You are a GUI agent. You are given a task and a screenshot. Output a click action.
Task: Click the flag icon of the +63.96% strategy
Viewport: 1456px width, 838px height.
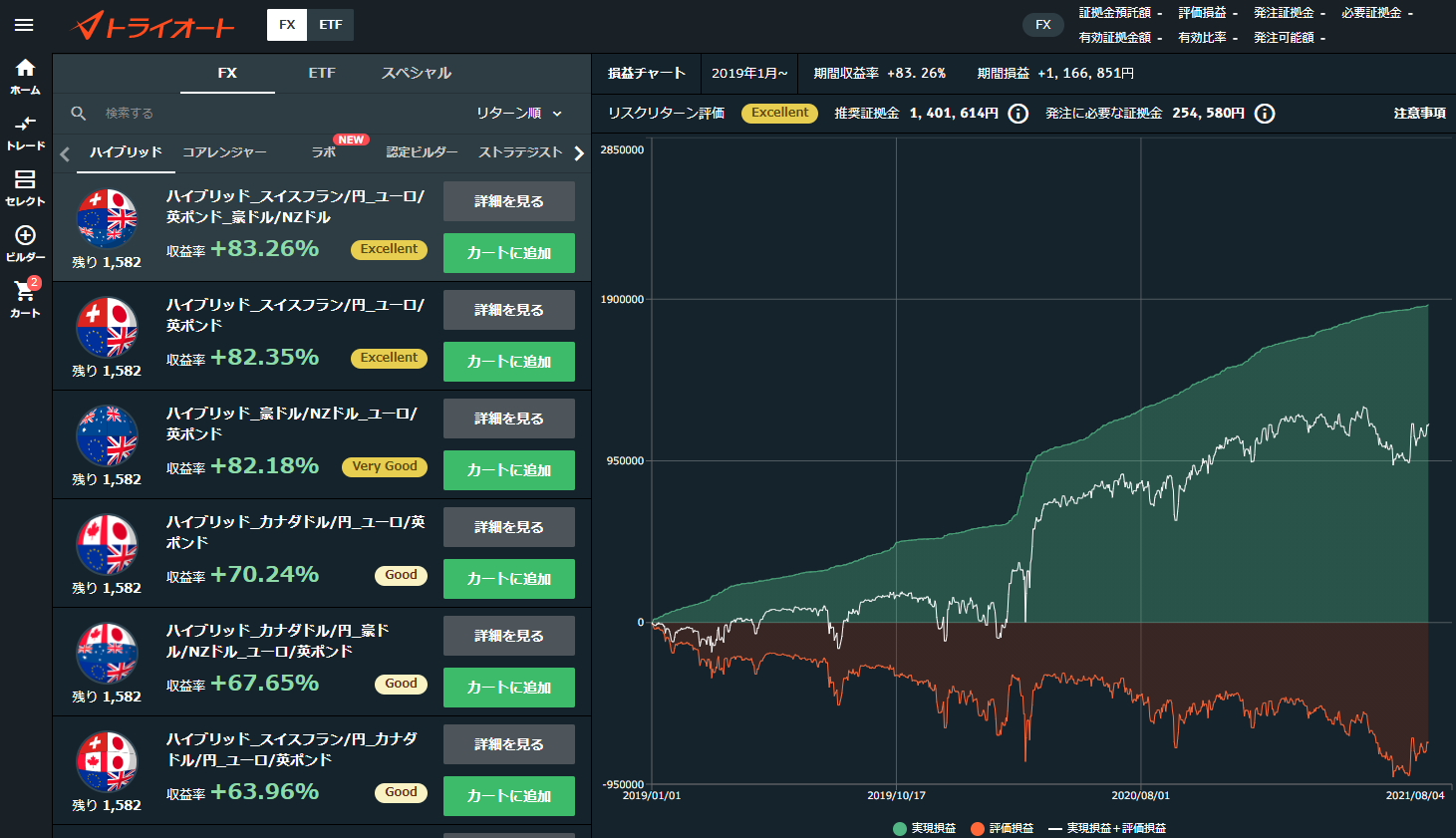pos(107,761)
